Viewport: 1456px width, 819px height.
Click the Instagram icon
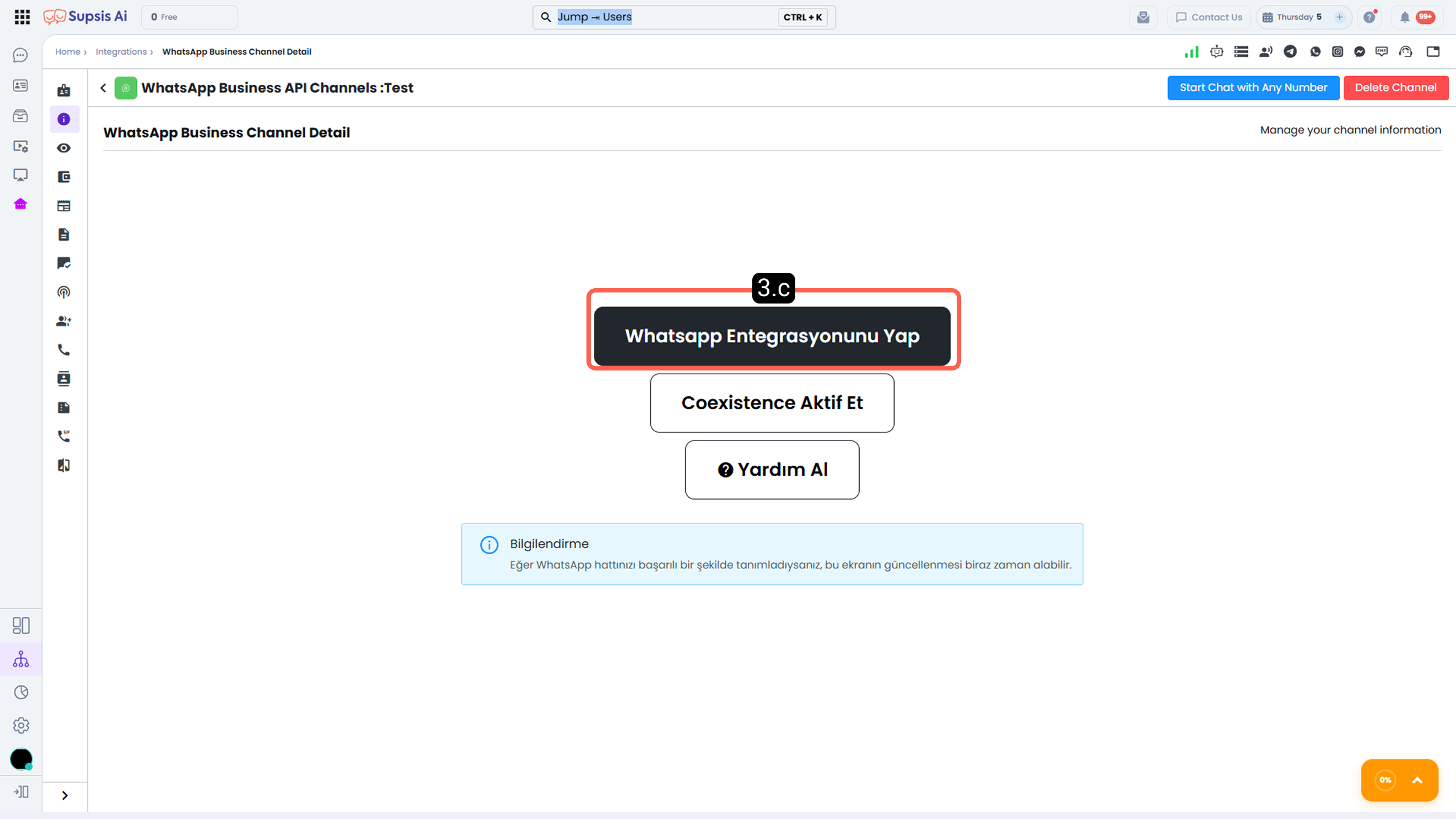(x=1337, y=52)
